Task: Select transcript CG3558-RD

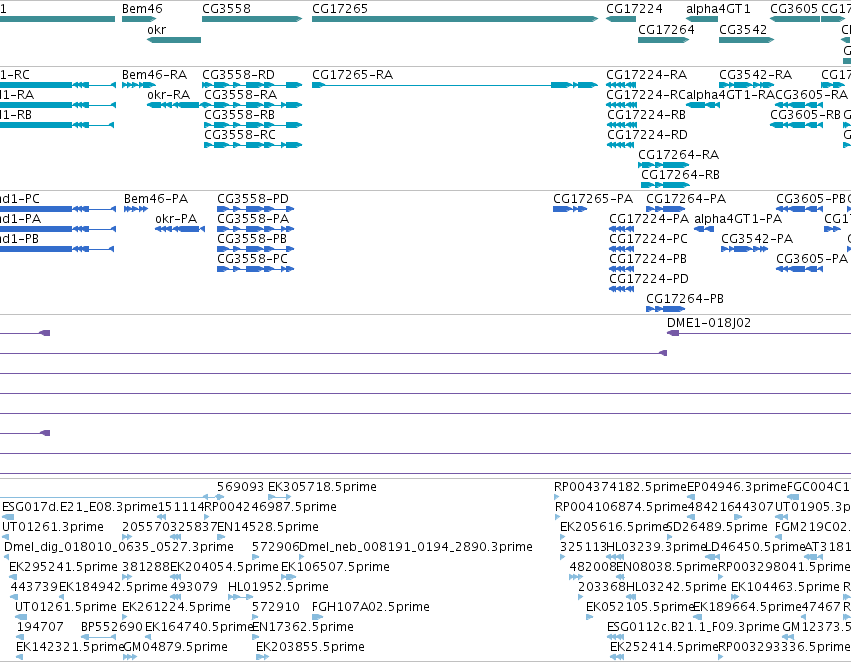Action: point(252,85)
